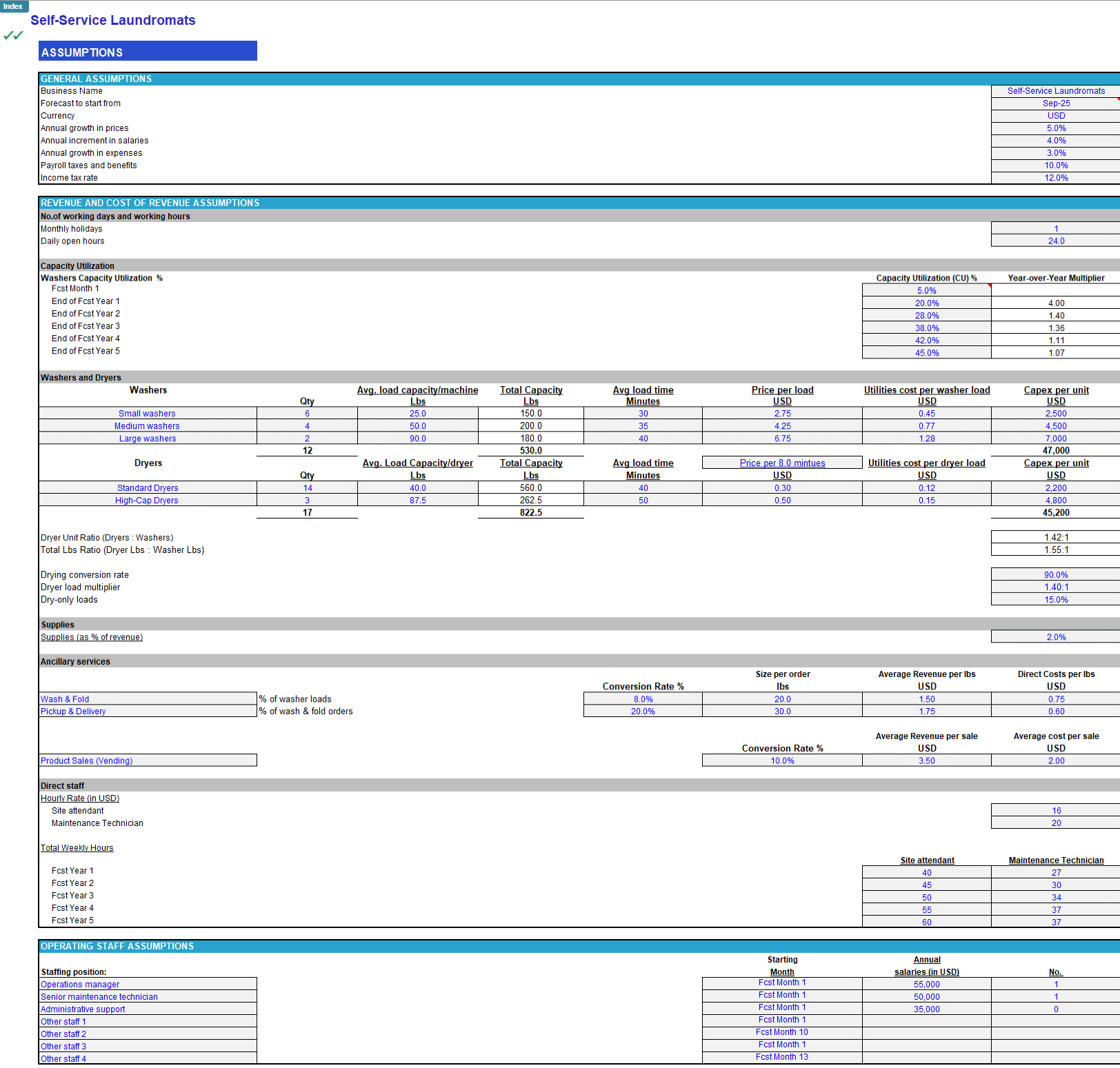Viewport: 1120px width, 1068px height.
Task: Select the monthly holidays value 1
Action: [x=1055, y=229]
